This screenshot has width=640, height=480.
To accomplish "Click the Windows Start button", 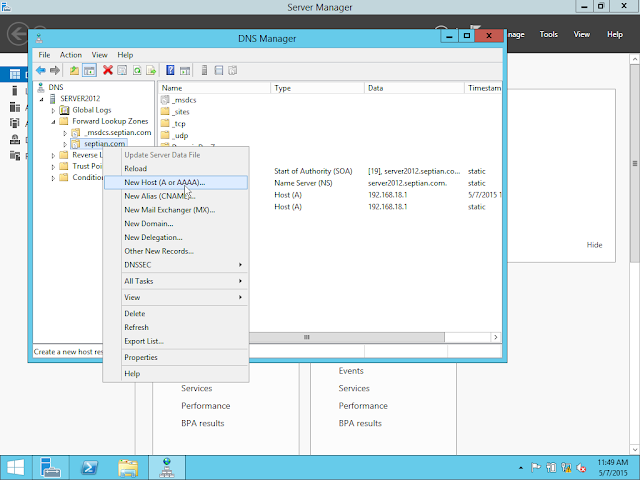I will (x=16, y=468).
